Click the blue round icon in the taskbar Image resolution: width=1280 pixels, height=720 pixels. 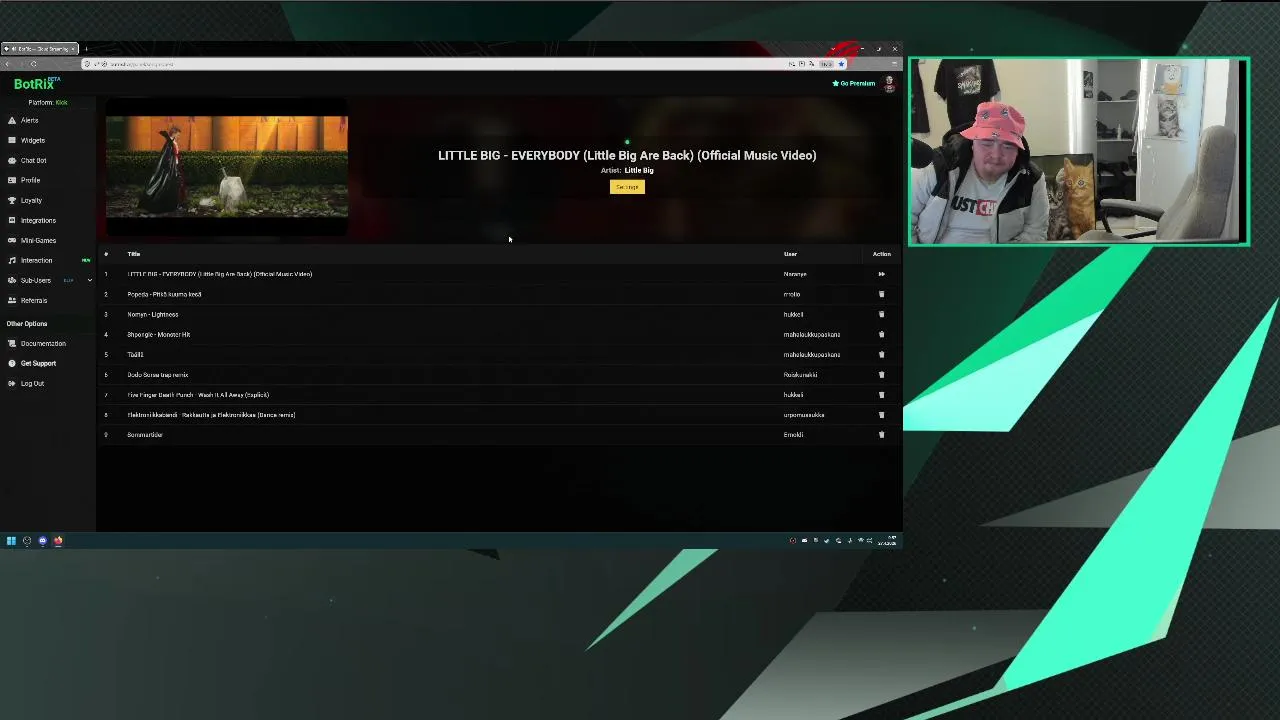[x=42, y=541]
